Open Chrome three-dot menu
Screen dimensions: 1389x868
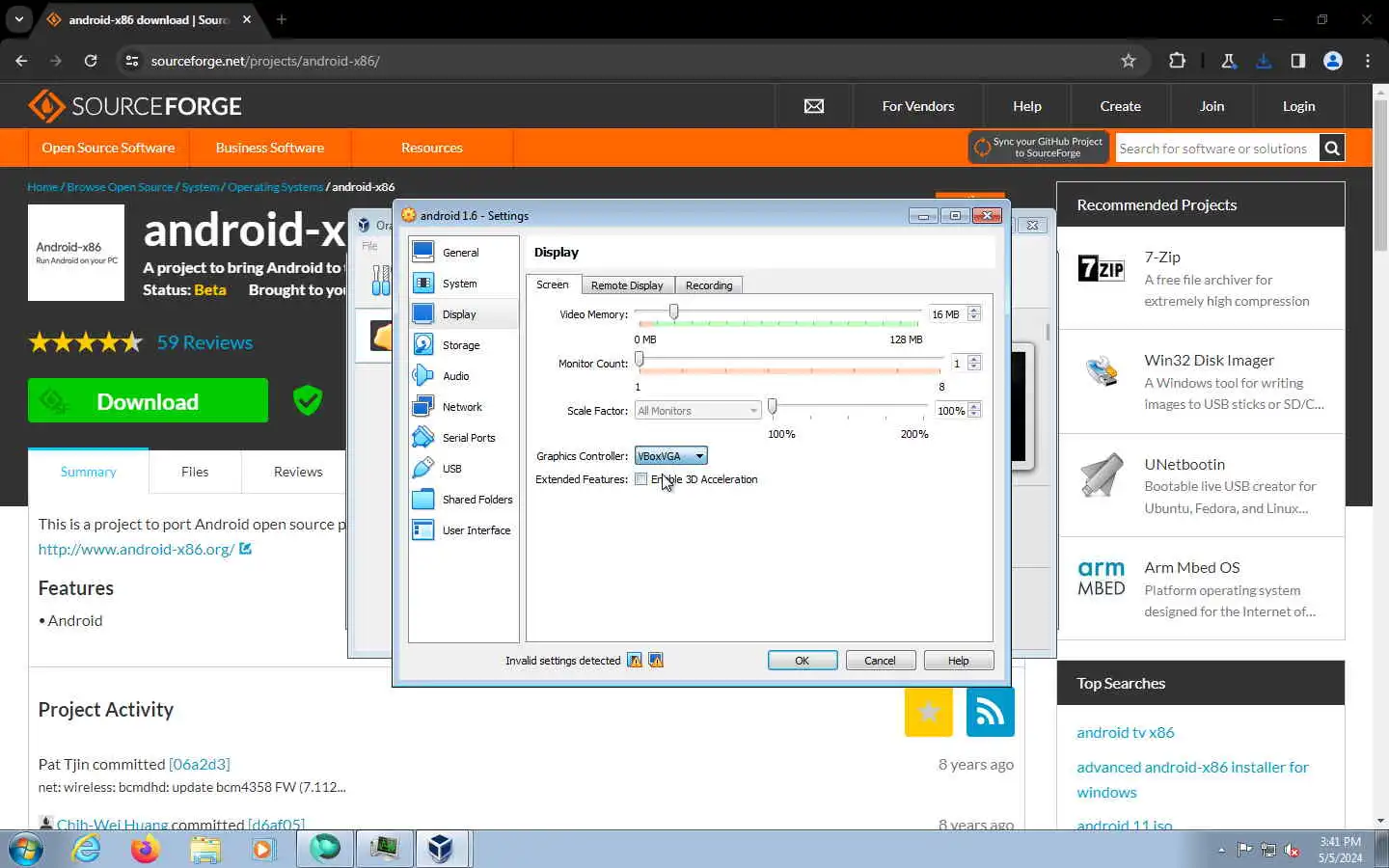[x=1368, y=61]
